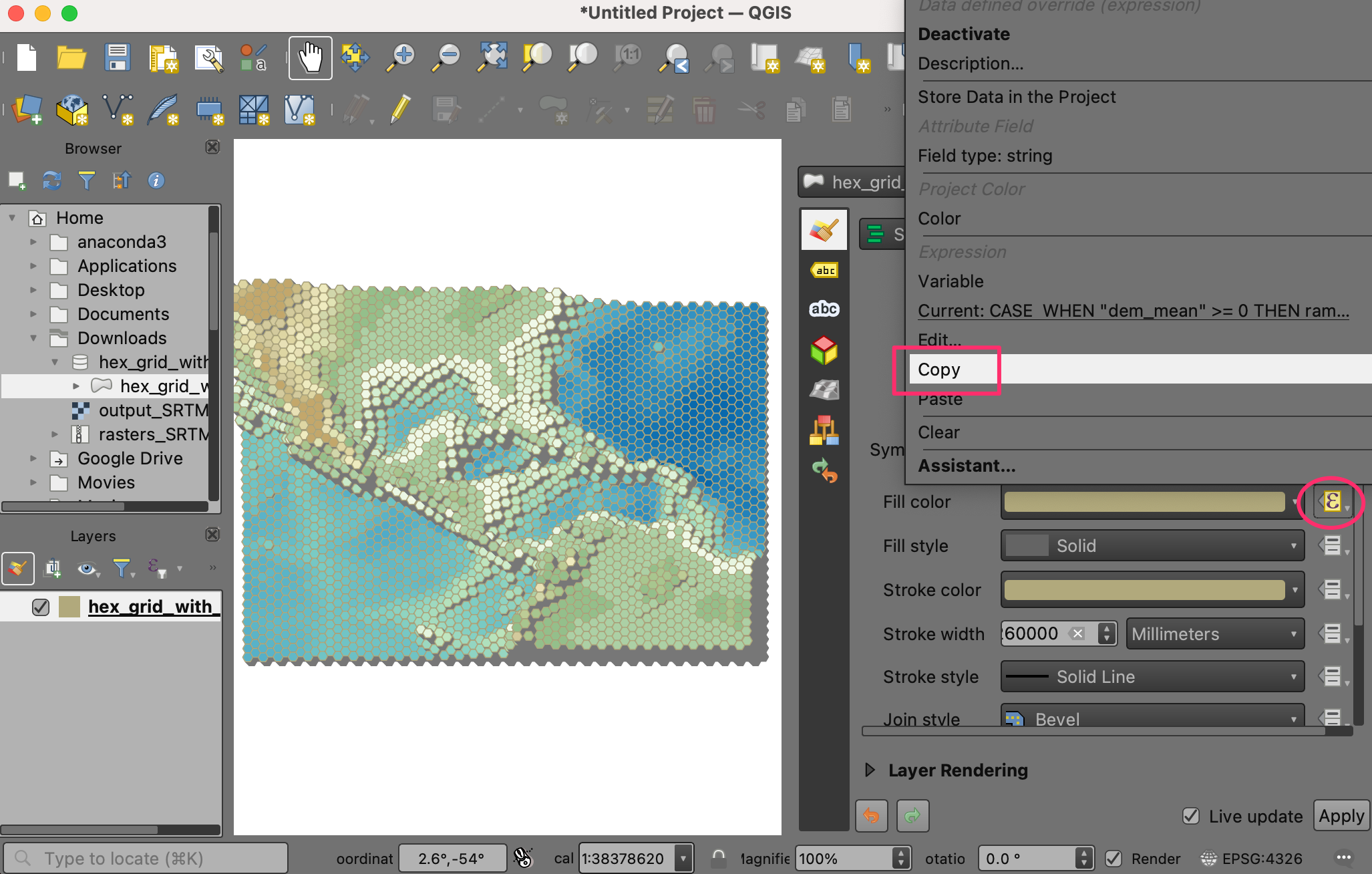Click the Undo arrow in styling panel
The width and height of the screenshot is (1372, 874).
pos(872,815)
